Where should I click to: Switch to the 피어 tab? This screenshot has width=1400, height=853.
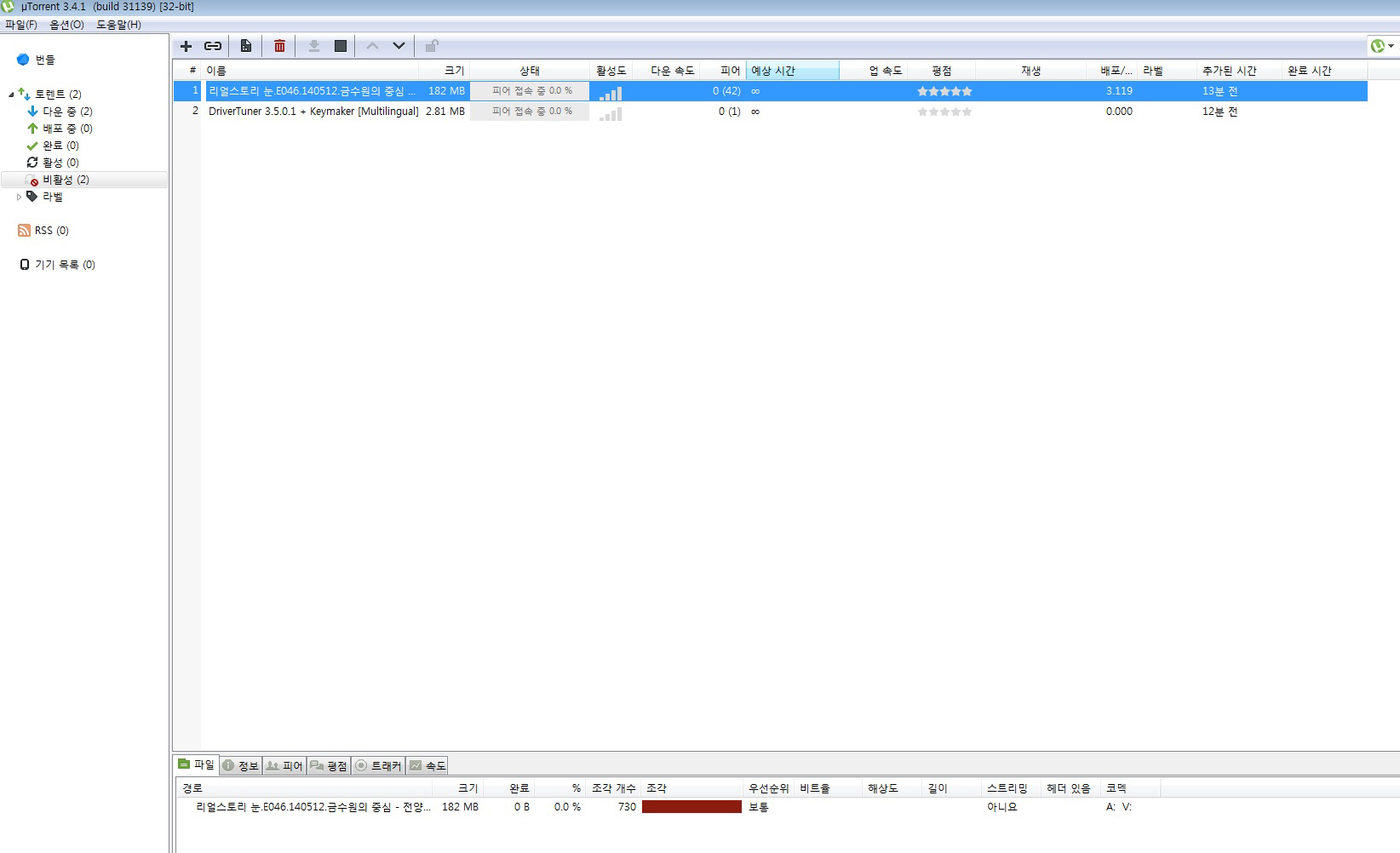[284, 765]
